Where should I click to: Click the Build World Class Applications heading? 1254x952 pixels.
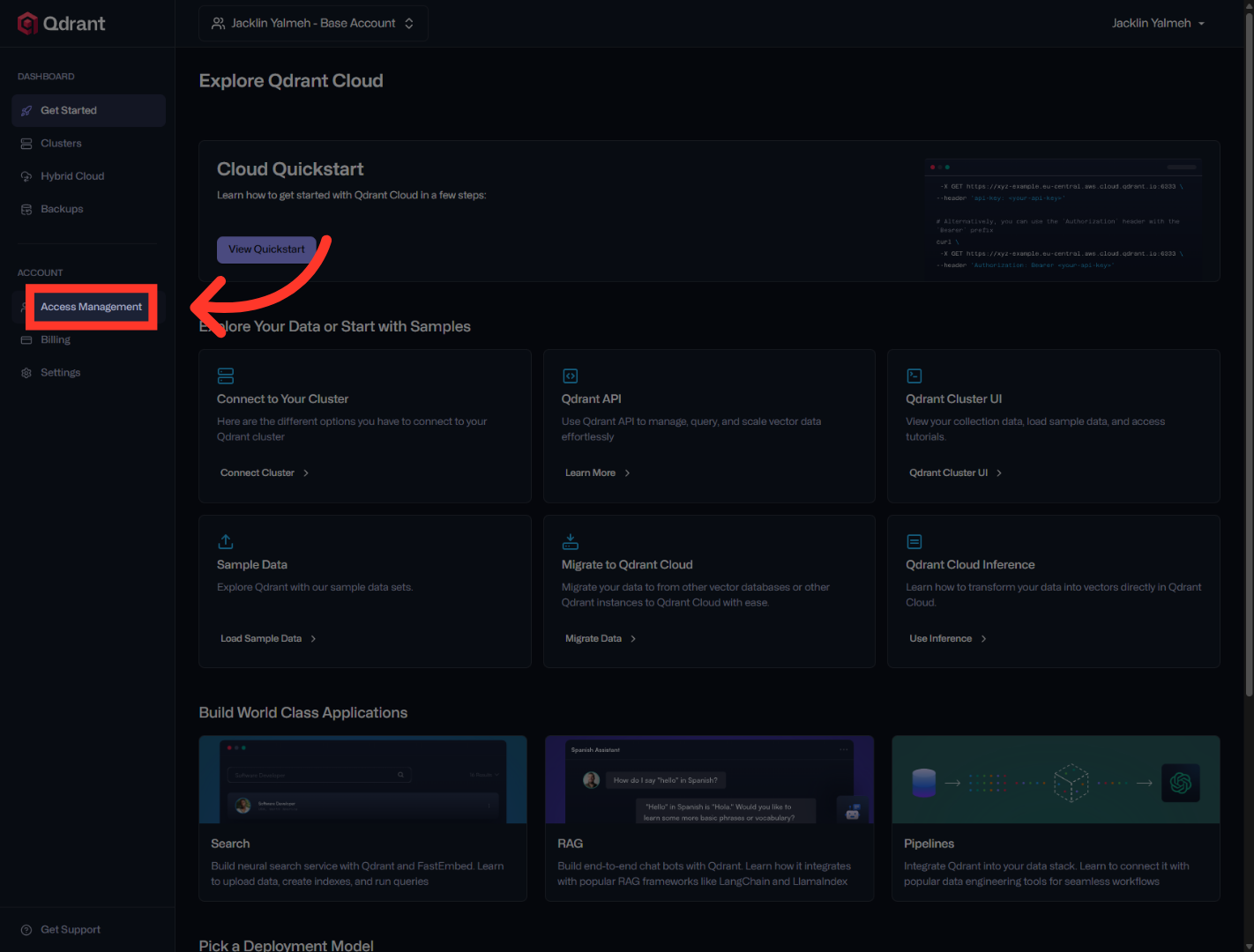tap(303, 713)
